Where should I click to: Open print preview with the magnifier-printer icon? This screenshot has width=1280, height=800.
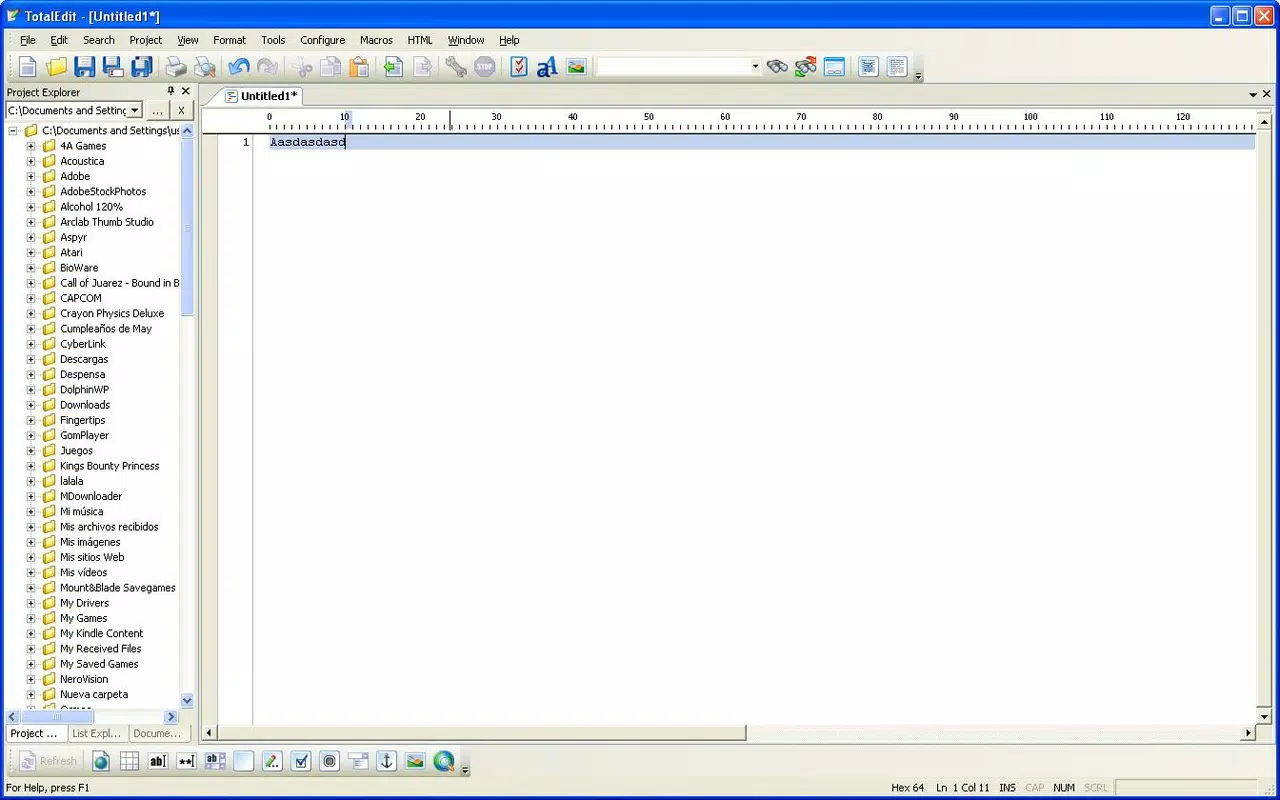point(205,67)
